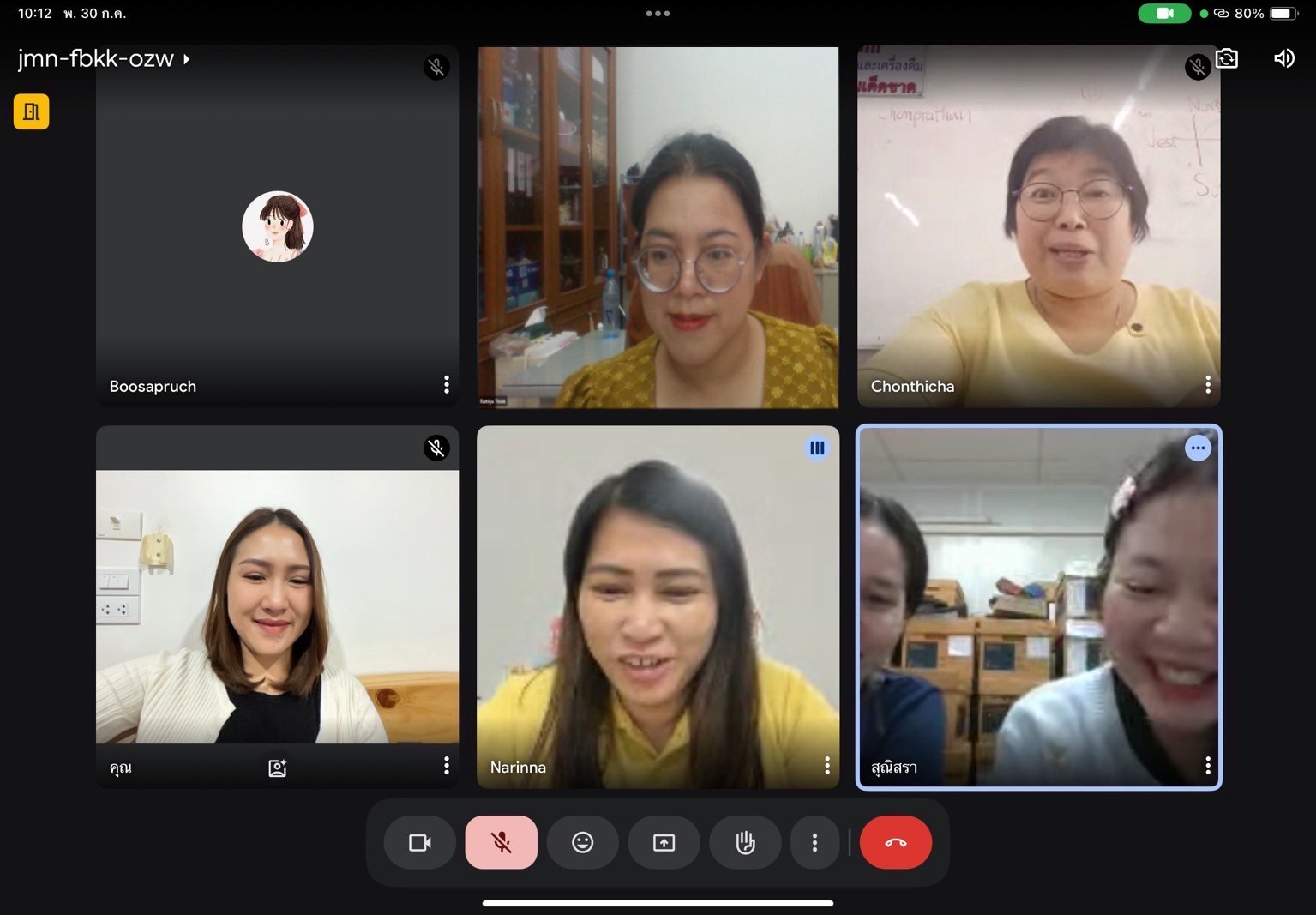Tap the muted mic icon on your tile
Screen dimensions: 1316x915
pos(436,448)
